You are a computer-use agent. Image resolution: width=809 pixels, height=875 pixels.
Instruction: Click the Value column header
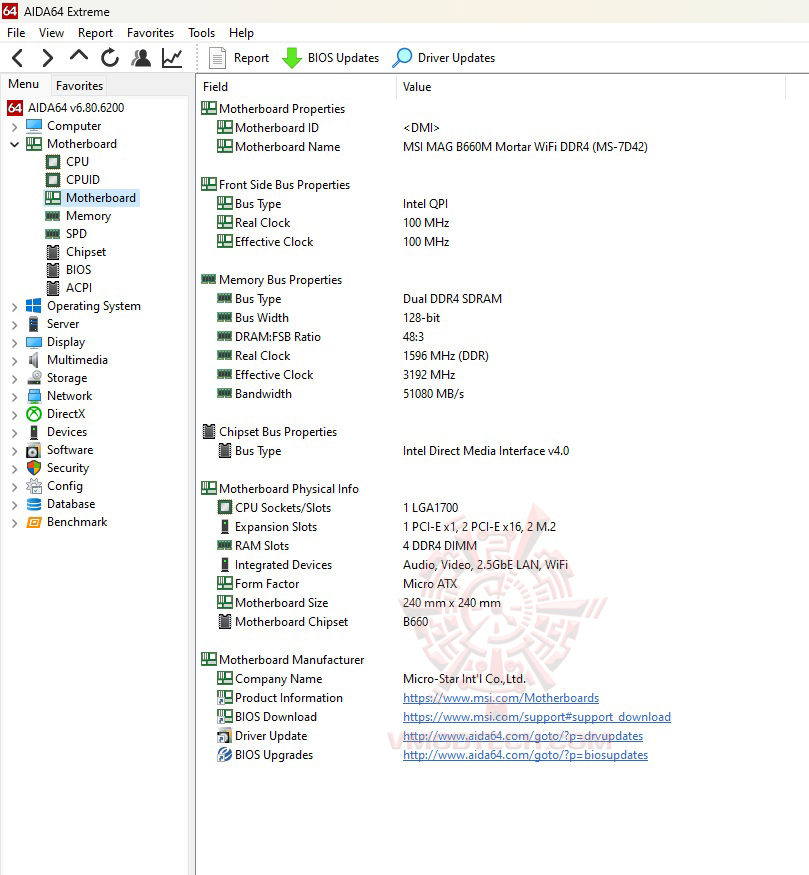(x=591, y=87)
